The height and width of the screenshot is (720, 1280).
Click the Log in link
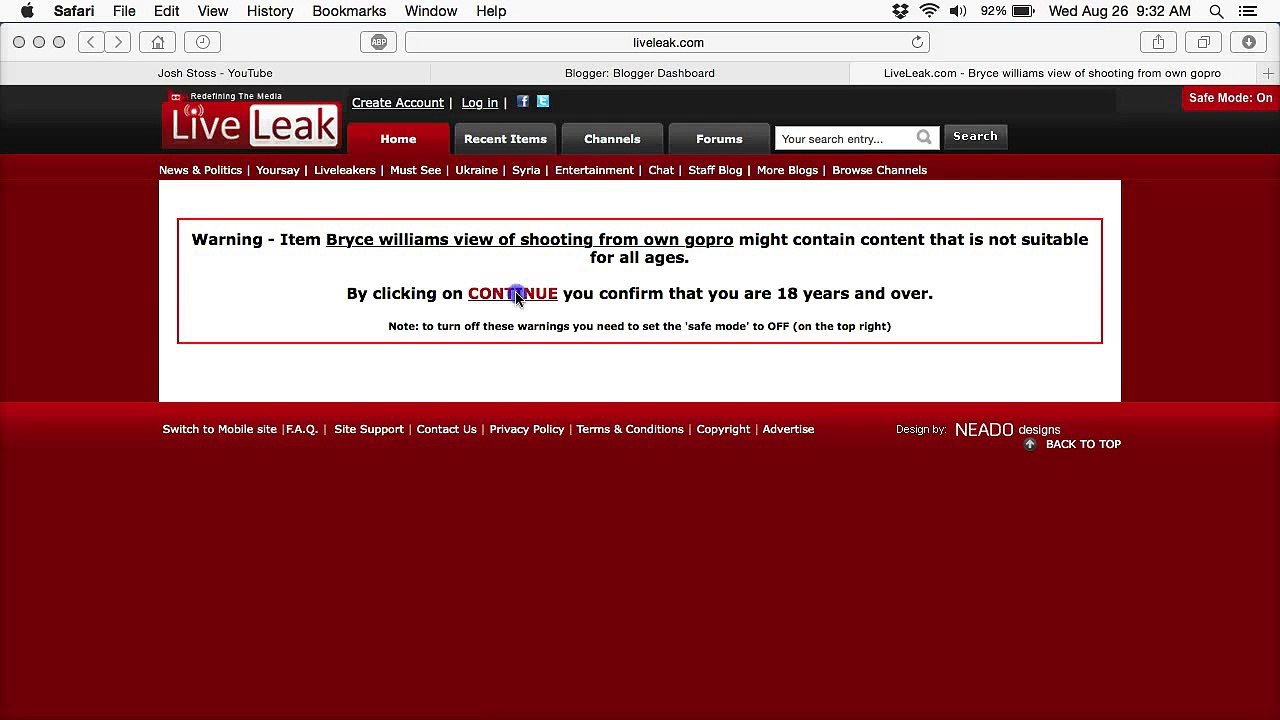point(480,103)
